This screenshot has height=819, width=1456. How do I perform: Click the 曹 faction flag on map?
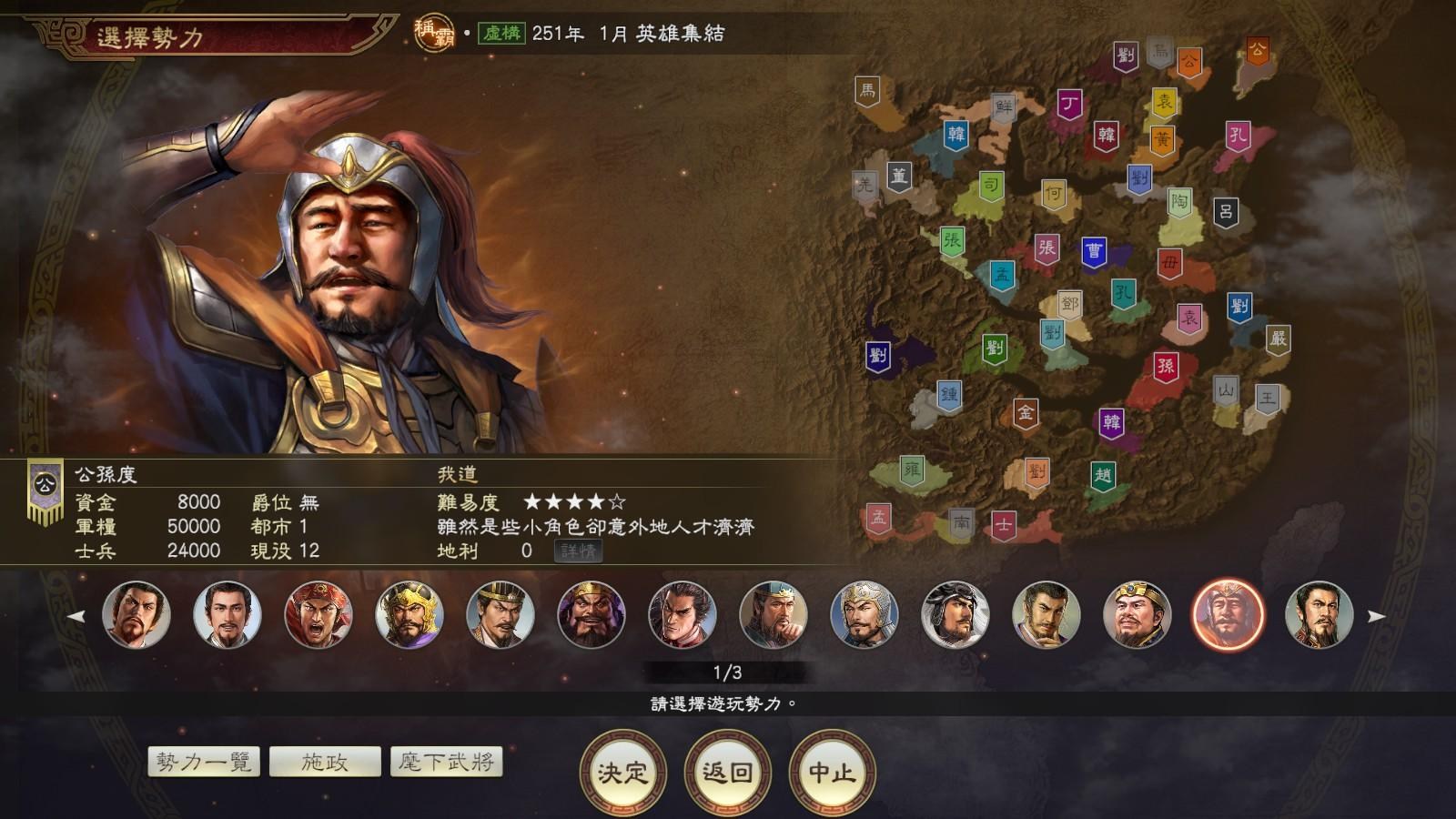1094,252
